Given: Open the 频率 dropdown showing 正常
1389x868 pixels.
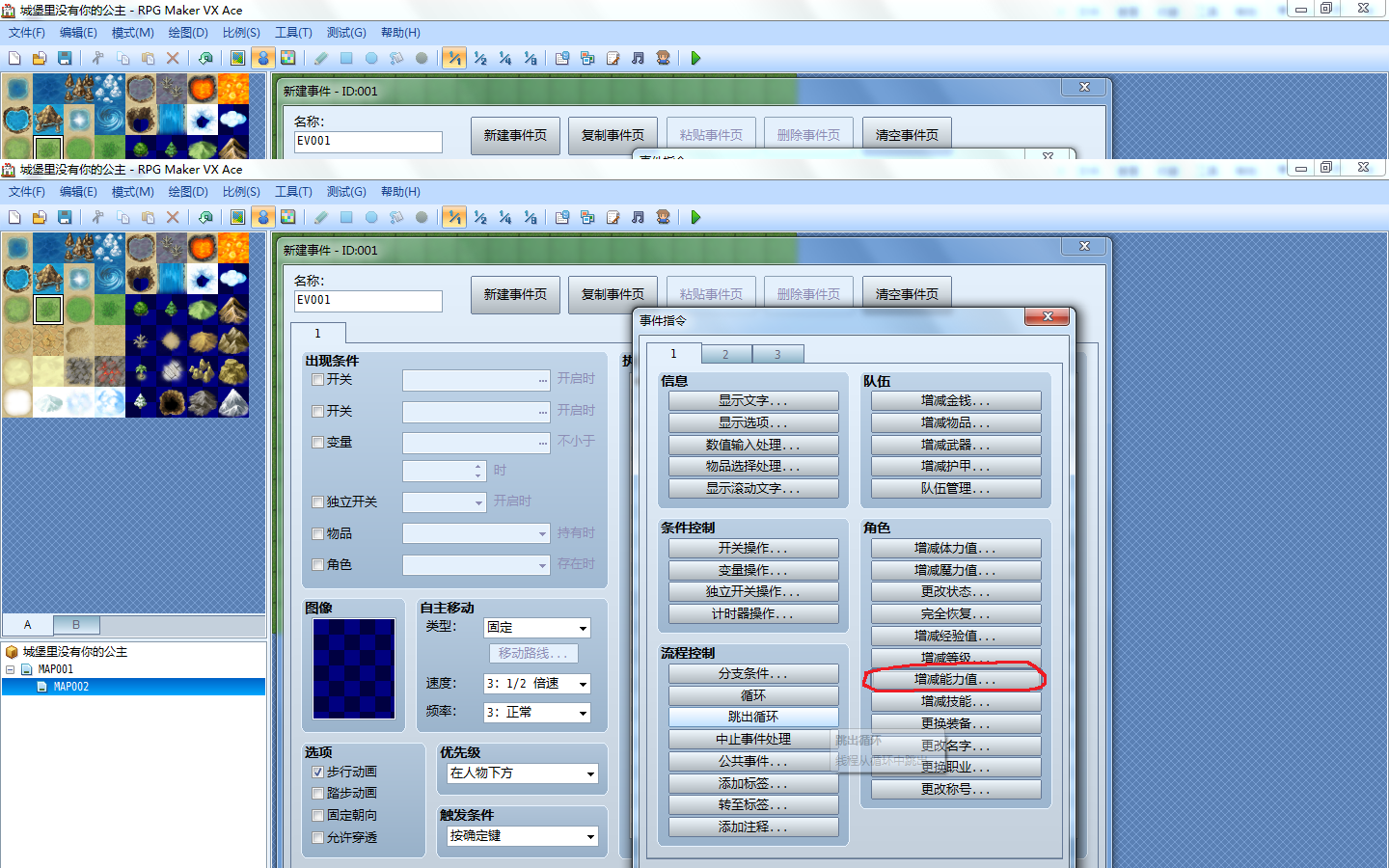Looking at the screenshot, I should [537, 713].
